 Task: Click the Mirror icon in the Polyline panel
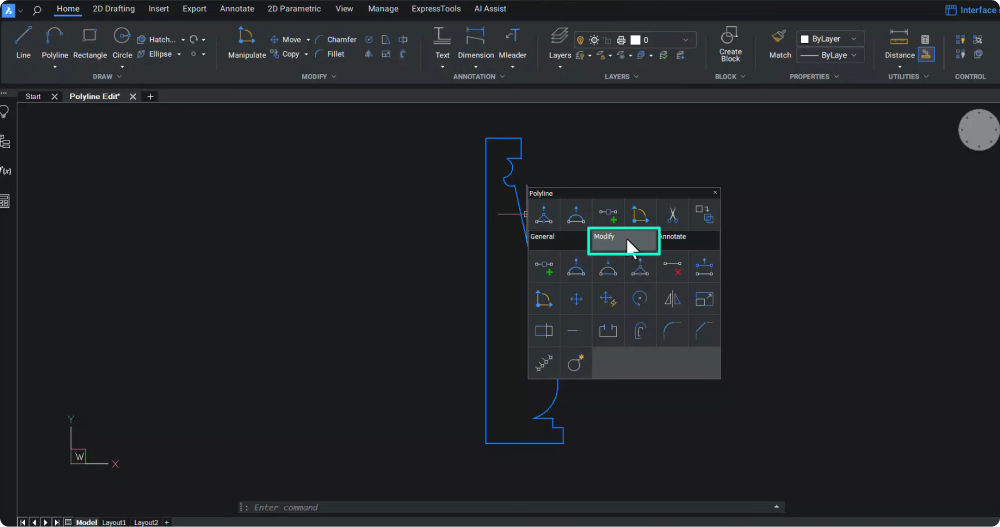coord(672,298)
